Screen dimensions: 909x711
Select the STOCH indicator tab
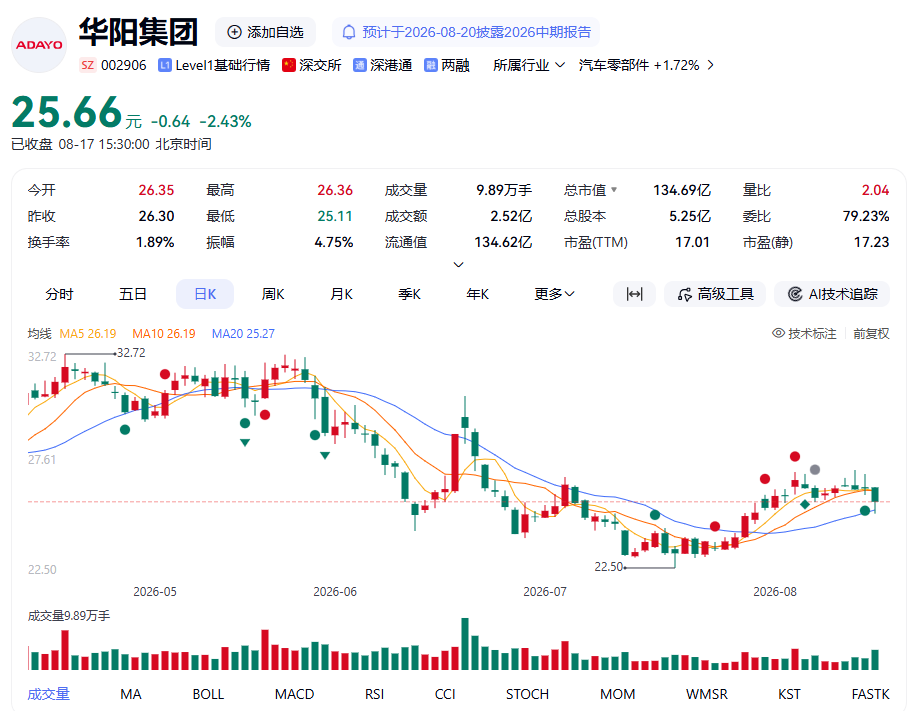pyautogui.click(x=528, y=694)
